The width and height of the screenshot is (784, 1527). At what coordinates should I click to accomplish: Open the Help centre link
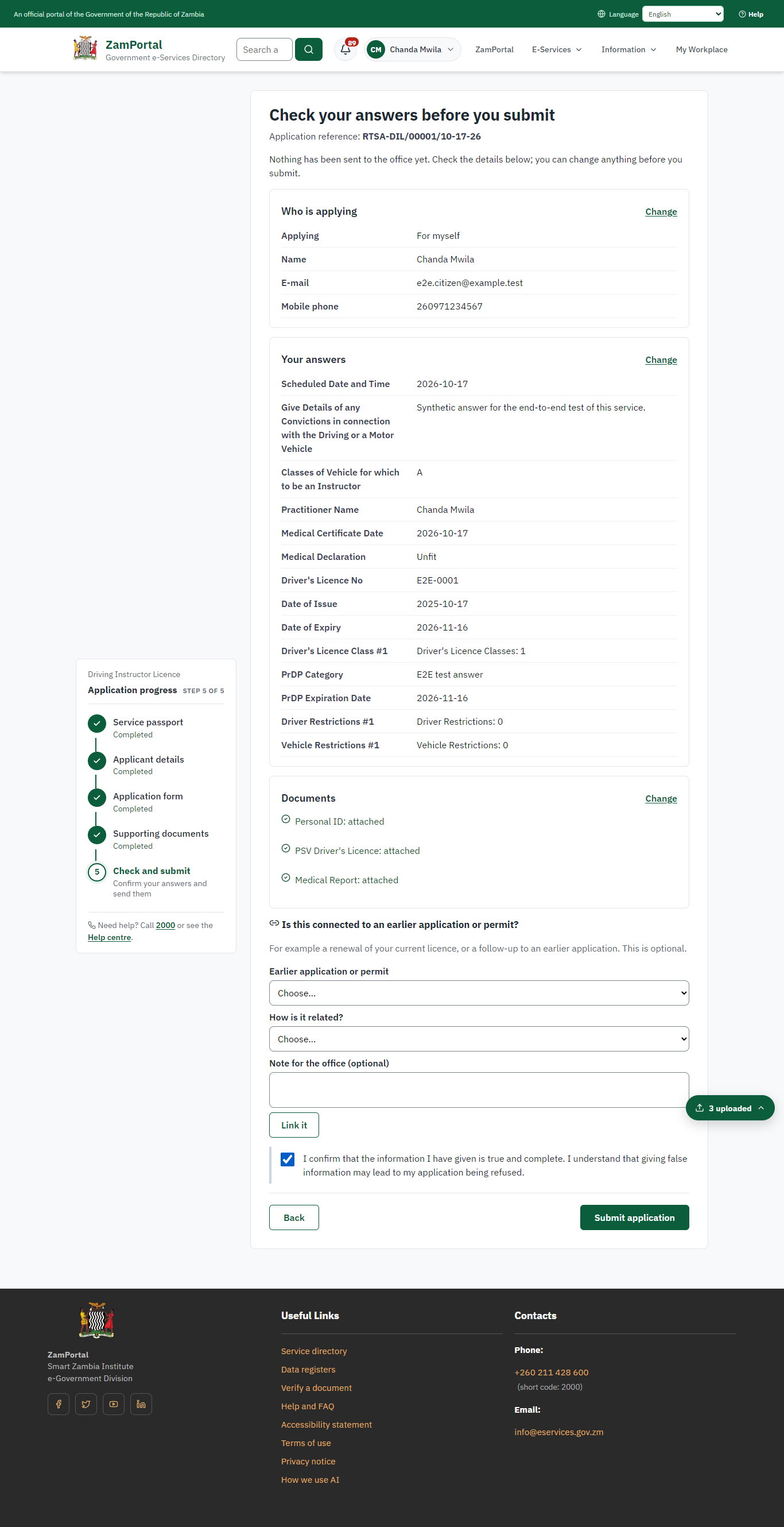coord(110,937)
